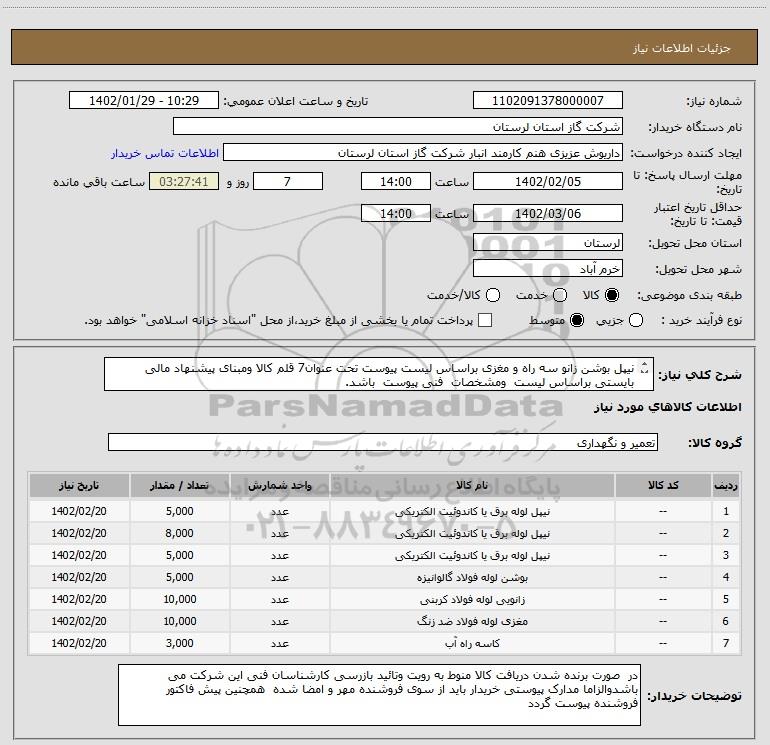Click row 4 unit cell عدد
Viewport: 770px width, 745px height.
279,578
